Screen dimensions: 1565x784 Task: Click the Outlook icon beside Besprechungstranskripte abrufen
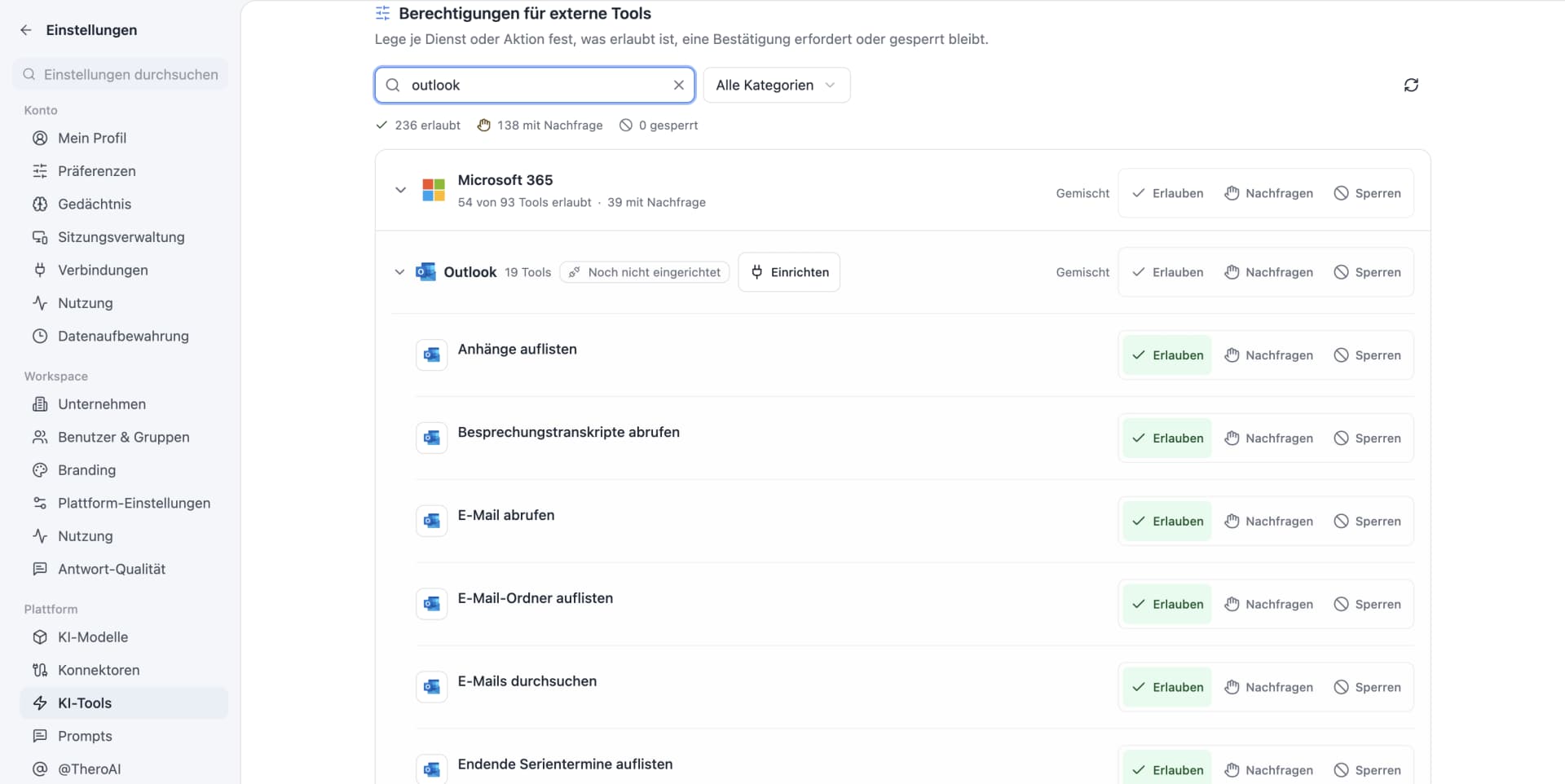tap(432, 438)
